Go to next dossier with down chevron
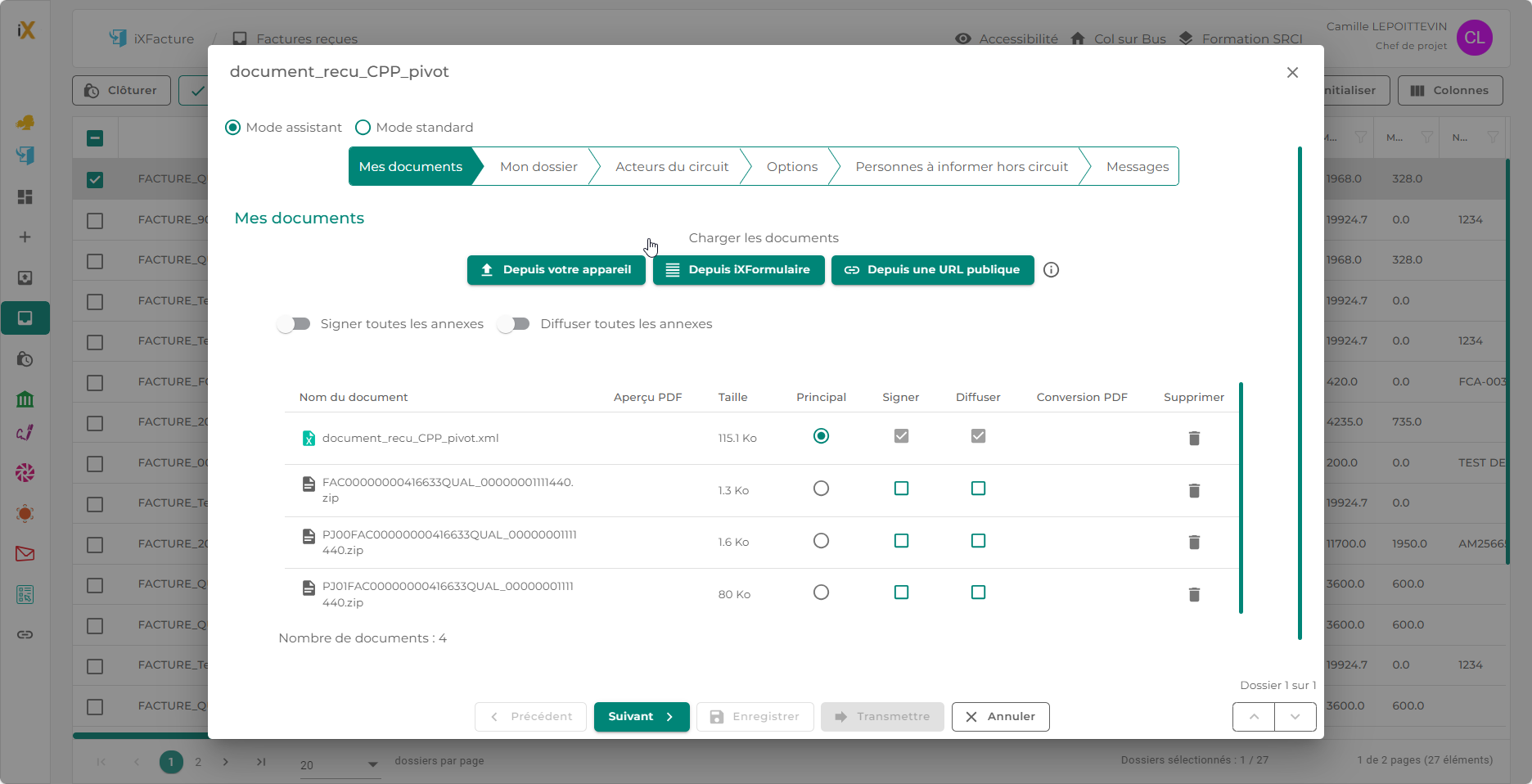Viewport: 1532px width, 784px height. pos(1295,717)
